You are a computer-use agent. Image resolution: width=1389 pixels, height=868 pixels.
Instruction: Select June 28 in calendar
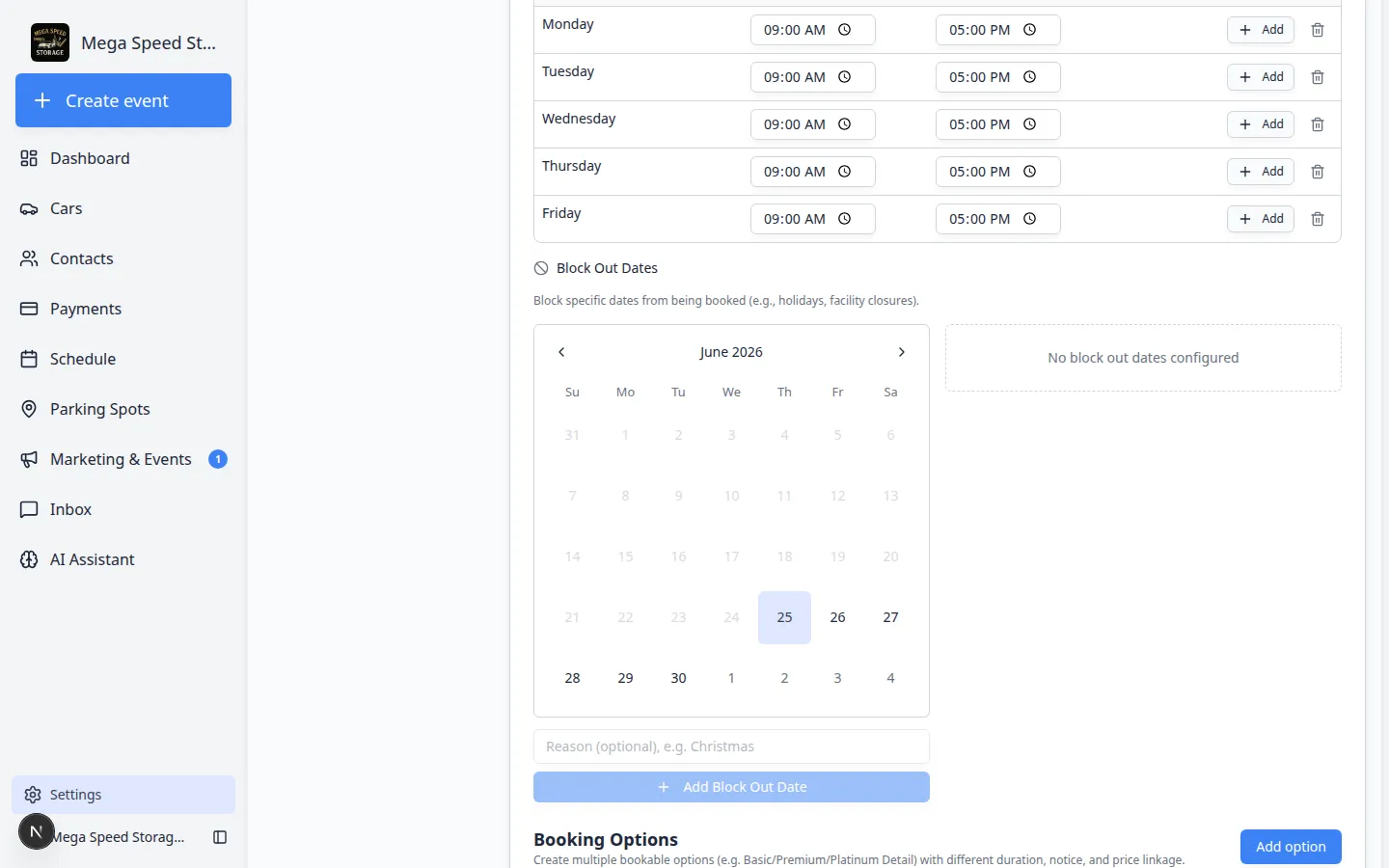click(x=572, y=678)
